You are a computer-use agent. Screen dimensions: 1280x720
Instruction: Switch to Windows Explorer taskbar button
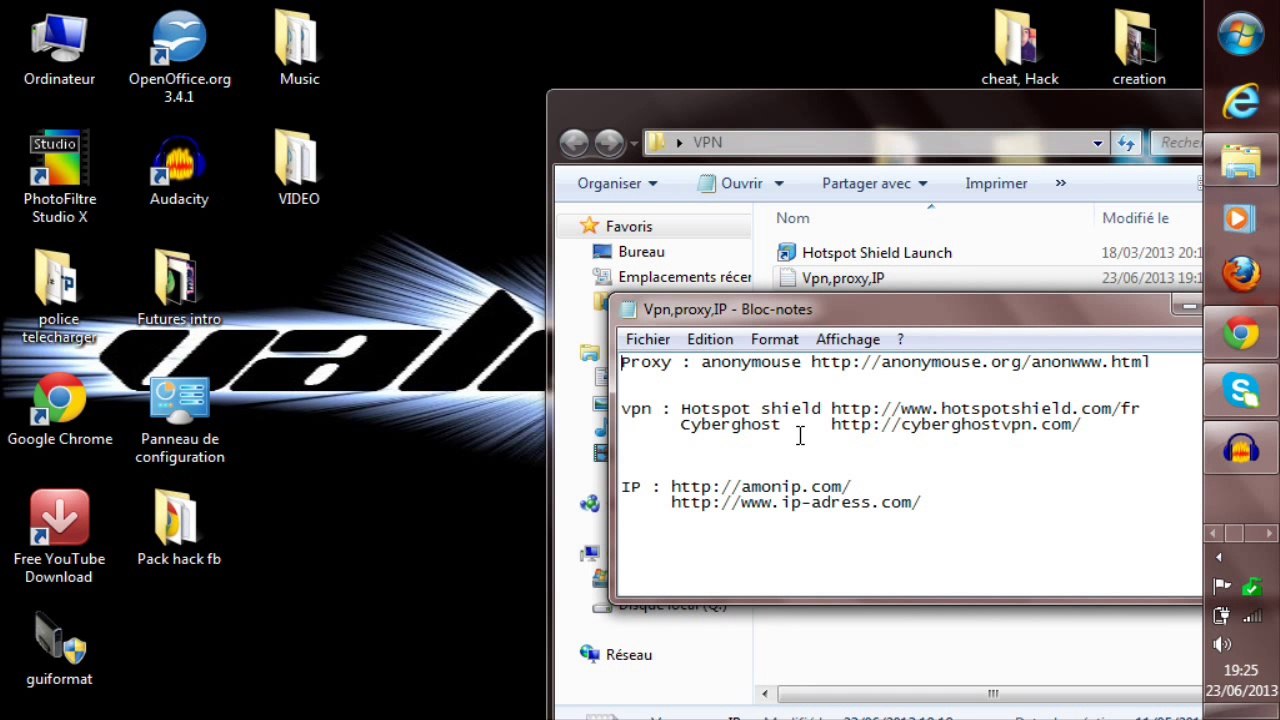(1241, 160)
